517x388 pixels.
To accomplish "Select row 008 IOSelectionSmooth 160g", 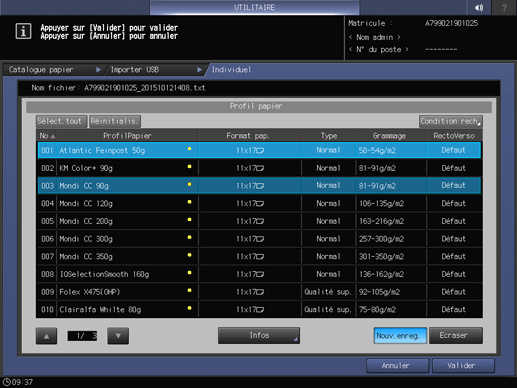I will point(259,274).
